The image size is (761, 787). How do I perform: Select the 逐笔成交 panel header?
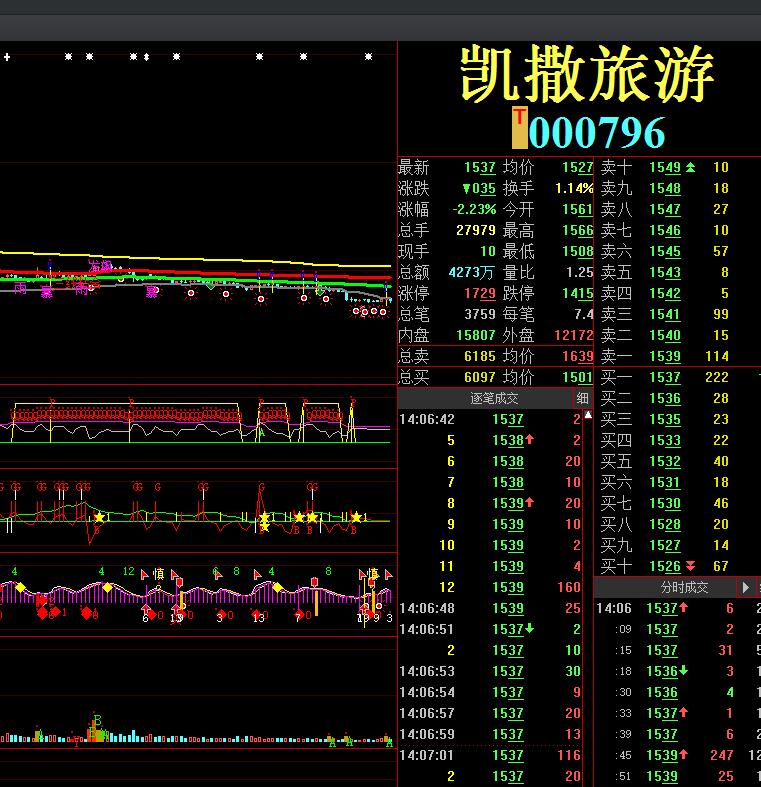494,398
